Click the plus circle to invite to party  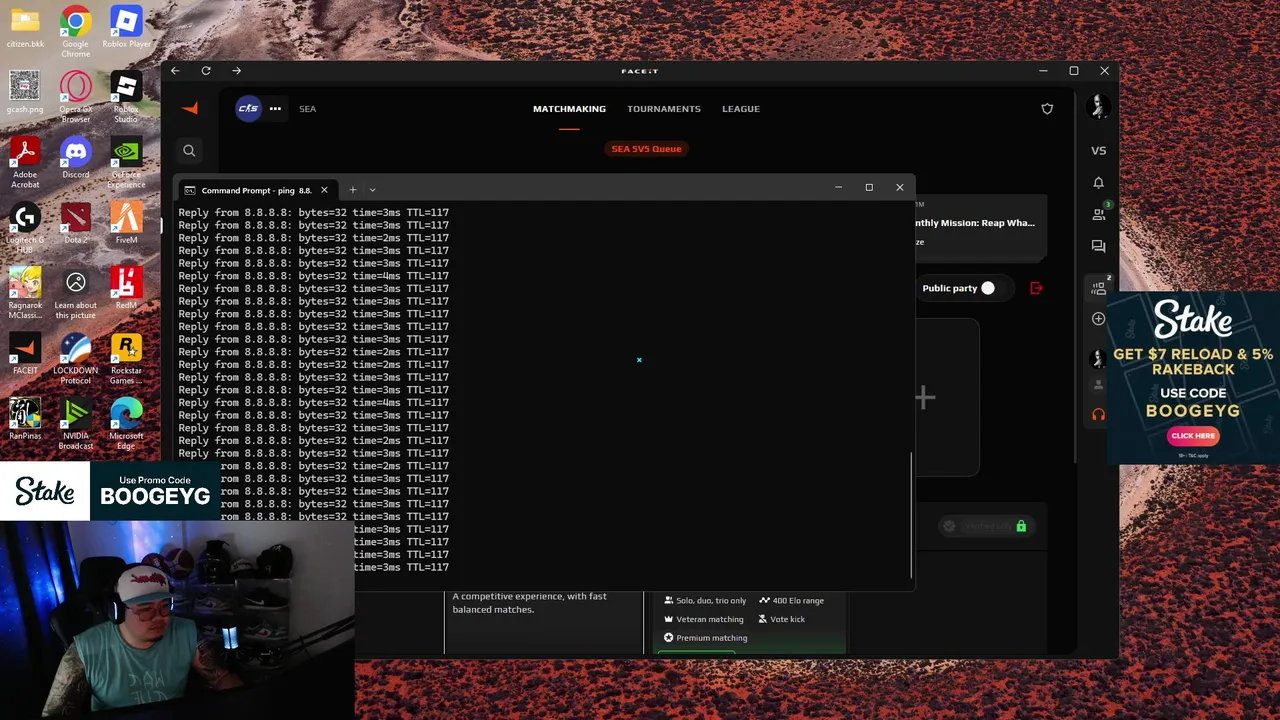coord(1098,319)
